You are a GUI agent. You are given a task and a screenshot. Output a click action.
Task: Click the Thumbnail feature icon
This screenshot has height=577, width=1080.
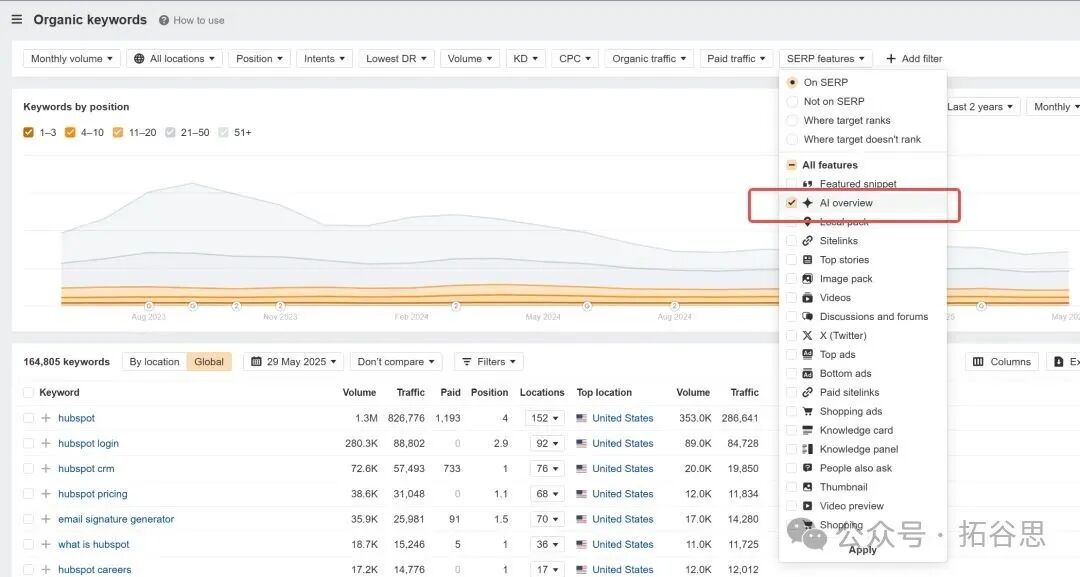click(x=807, y=487)
